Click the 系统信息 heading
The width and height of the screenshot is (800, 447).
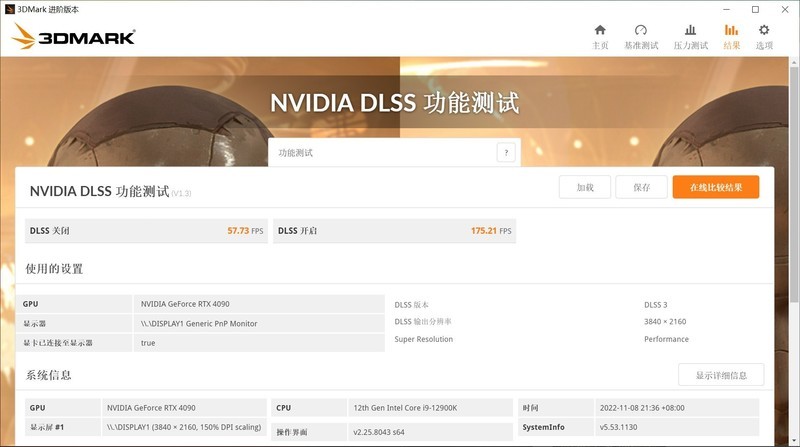click(48, 375)
